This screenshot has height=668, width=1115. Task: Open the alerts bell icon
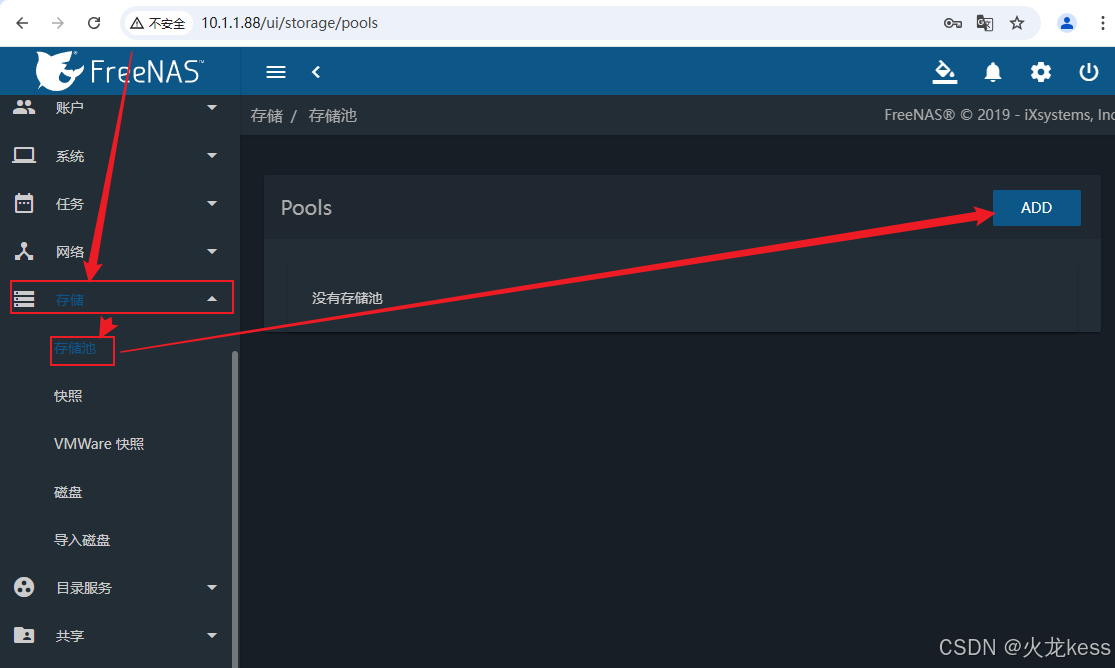(993, 72)
